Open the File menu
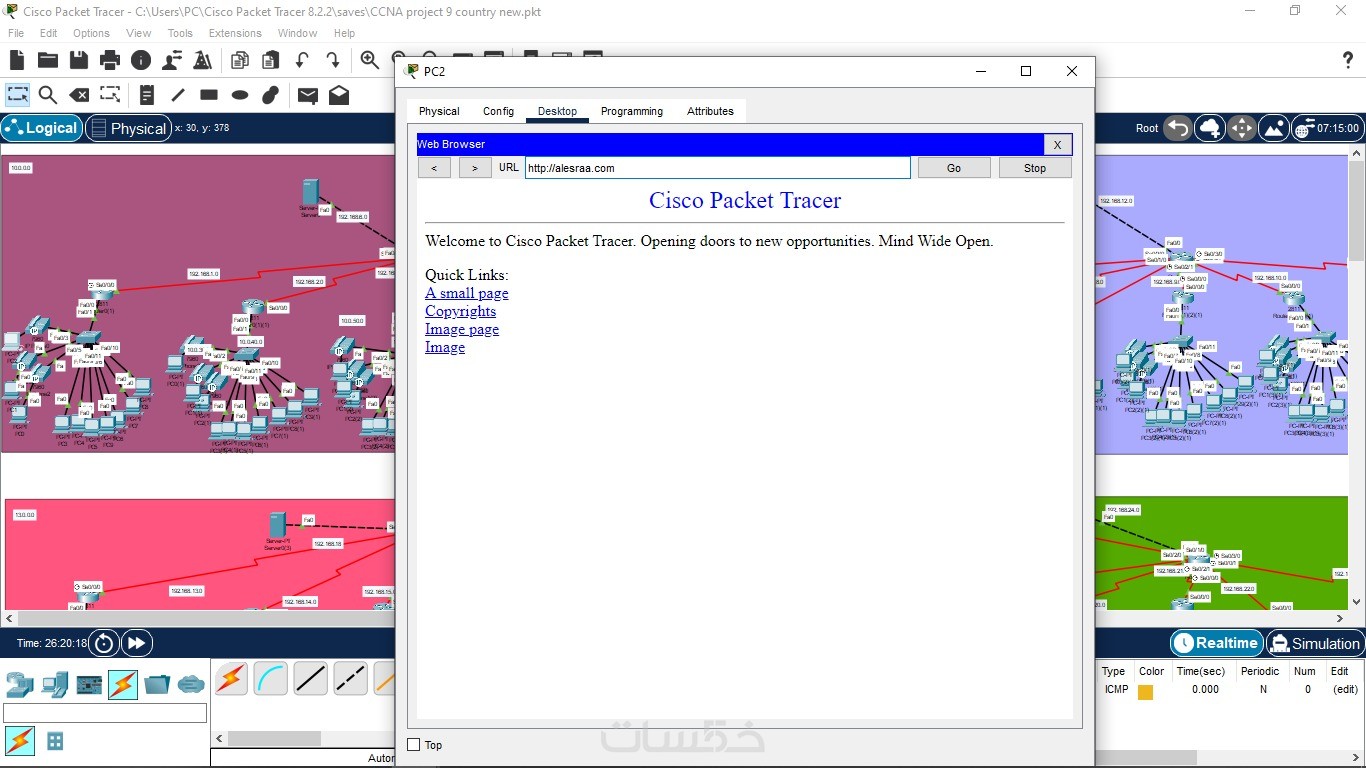This screenshot has width=1366, height=768. (16, 33)
